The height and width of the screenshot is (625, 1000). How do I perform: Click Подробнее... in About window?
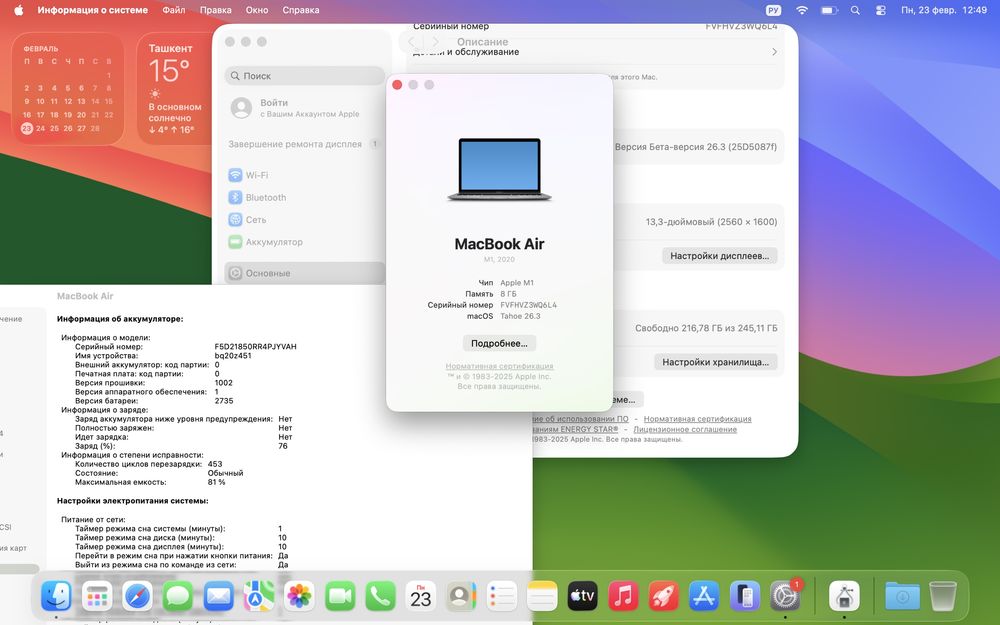[x=499, y=343]
